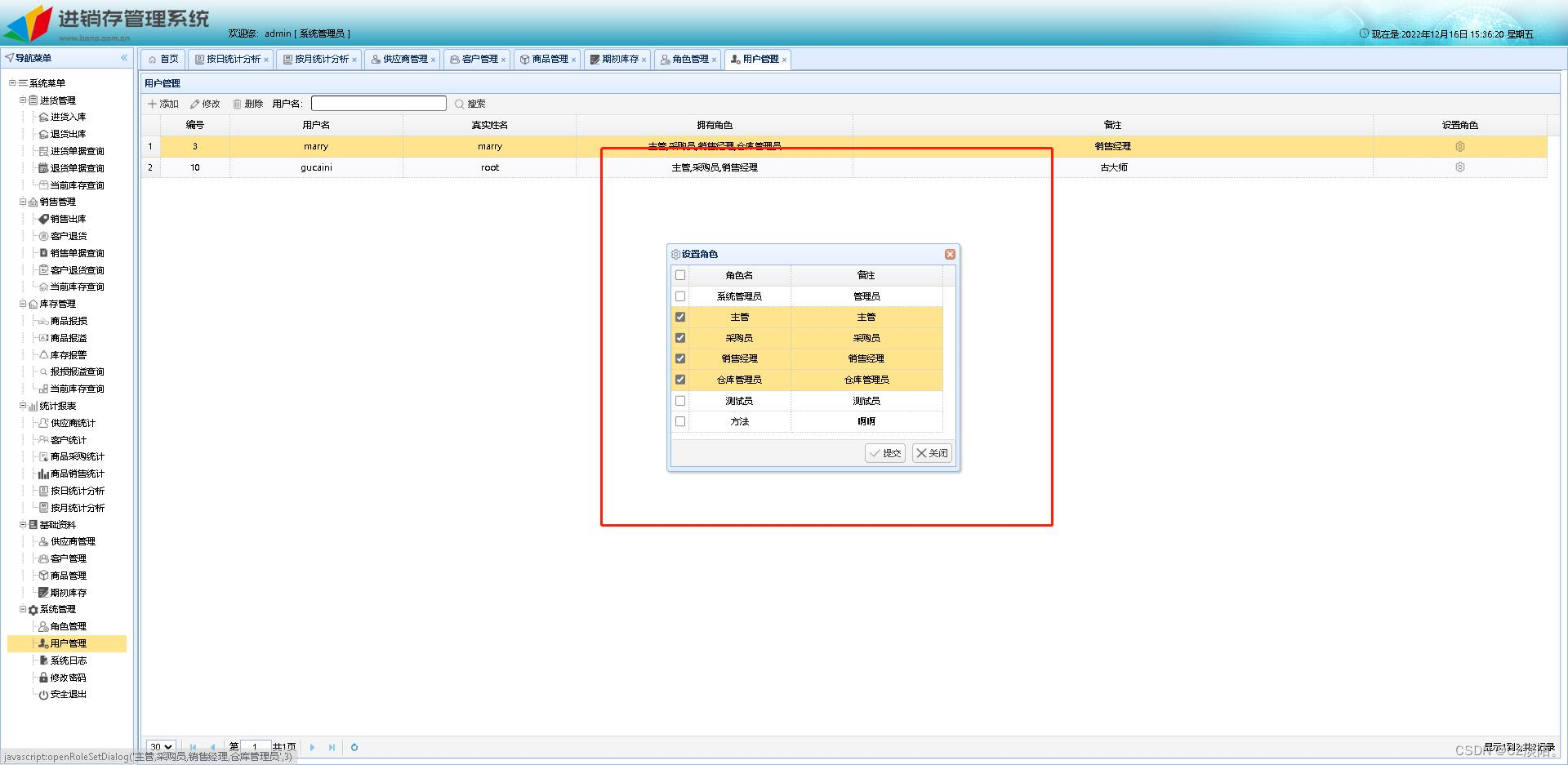Select the 用户管理 item in sidebar tree
Image resolution: width=1568 pixels, height=765 pixels.
pos(67,643)
